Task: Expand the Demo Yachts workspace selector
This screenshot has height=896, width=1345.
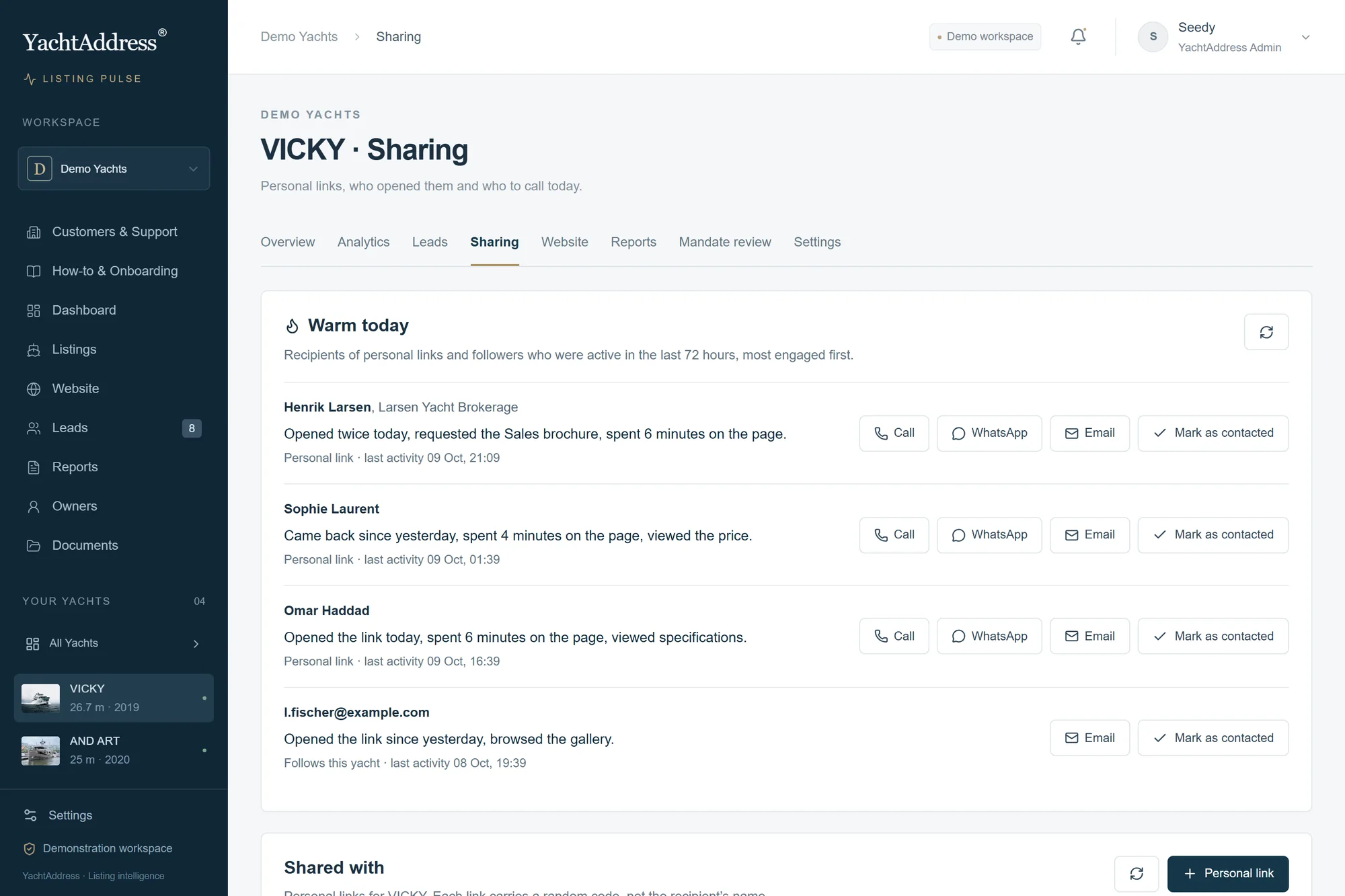Action: (x=114, y=168)
